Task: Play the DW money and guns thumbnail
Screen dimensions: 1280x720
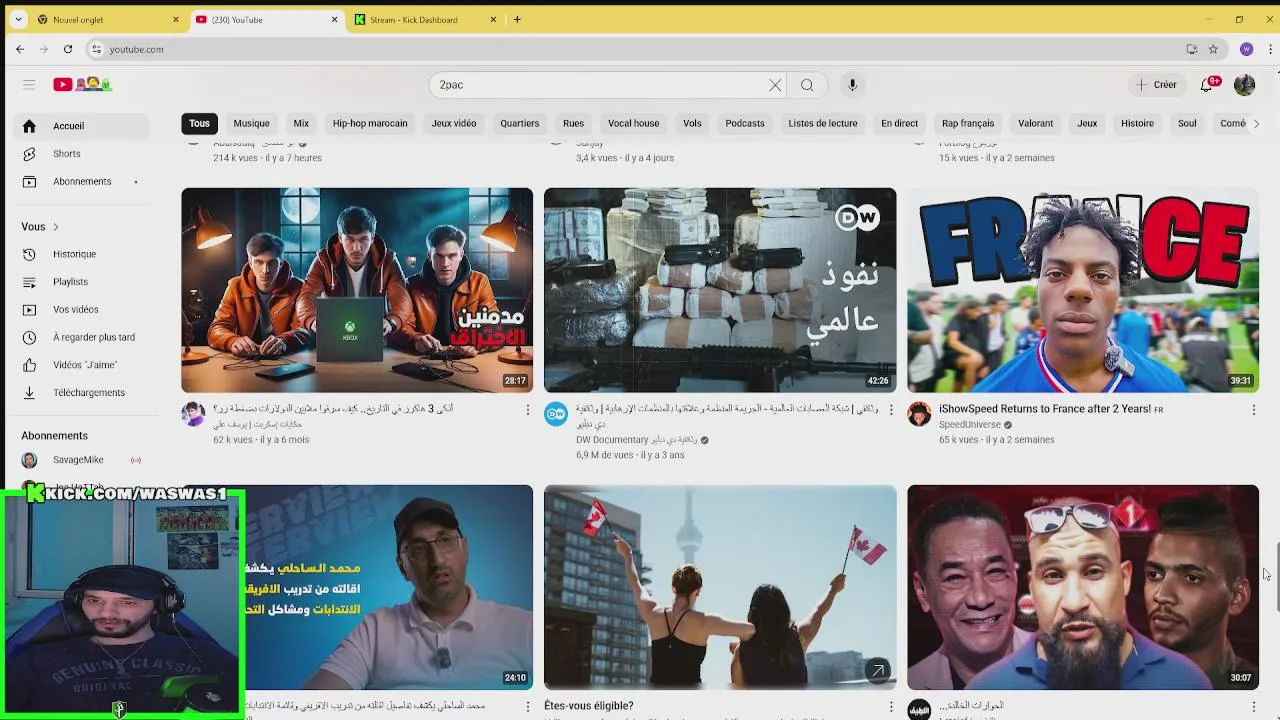Action: coord(720,290)
